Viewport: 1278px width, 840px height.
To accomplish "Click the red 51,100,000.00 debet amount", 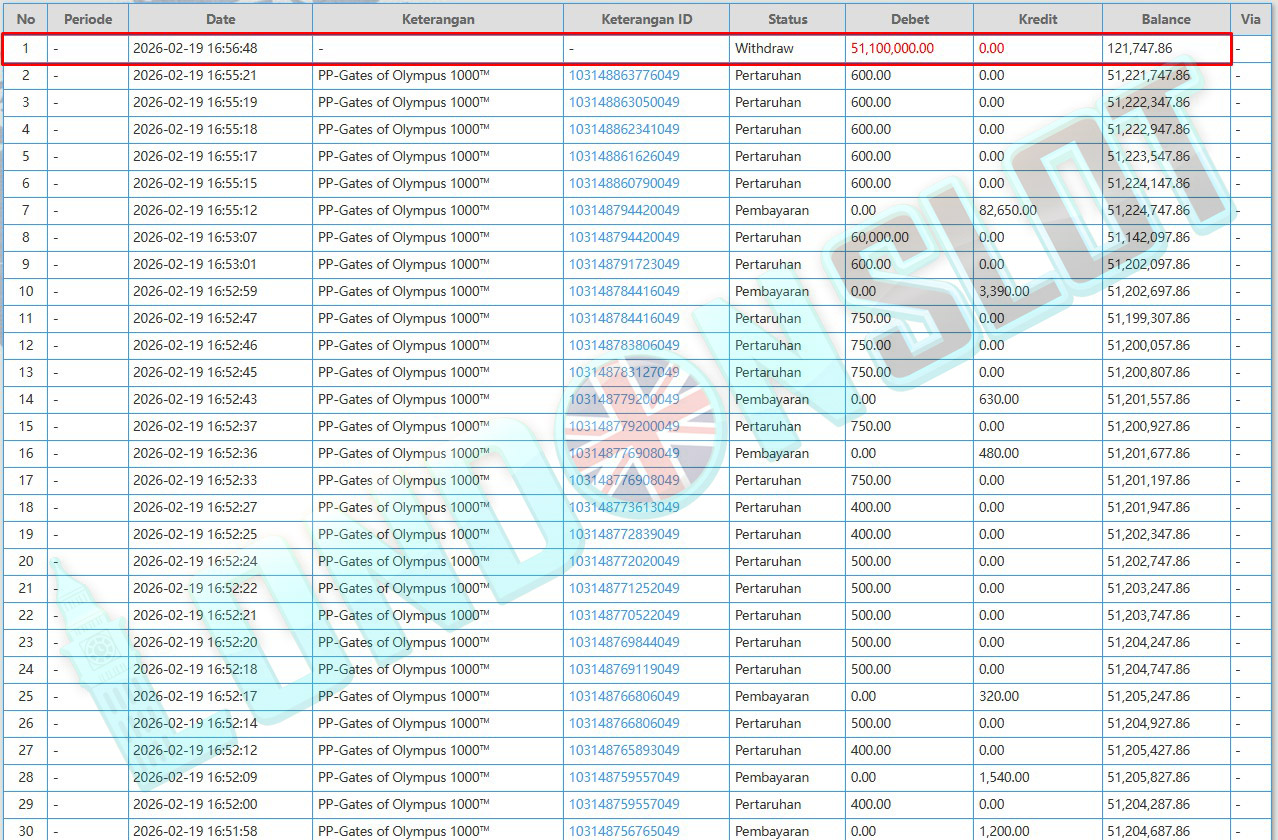I will click(x=892, y=48).
